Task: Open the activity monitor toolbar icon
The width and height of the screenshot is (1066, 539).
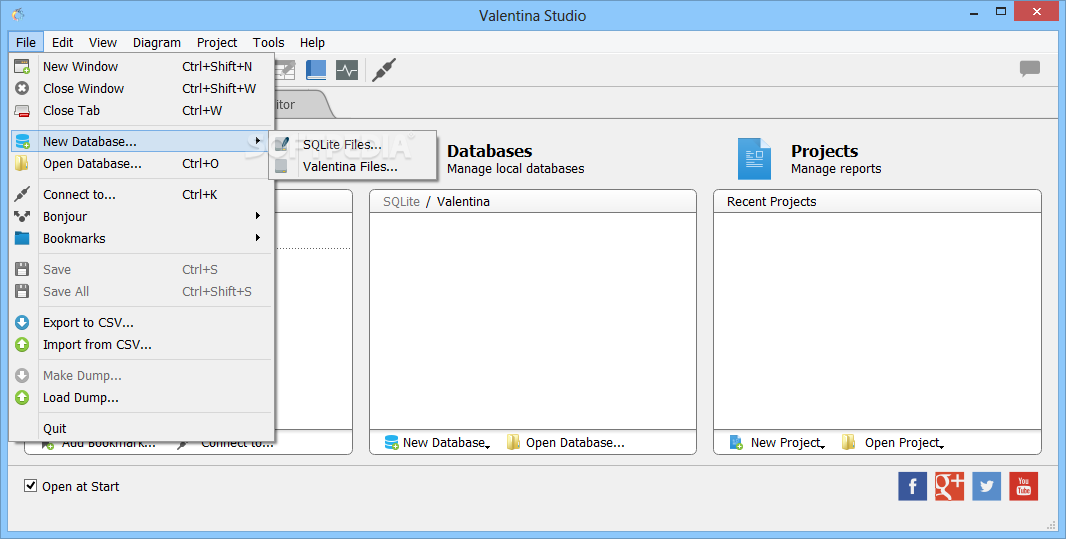Action: (347, 70)
